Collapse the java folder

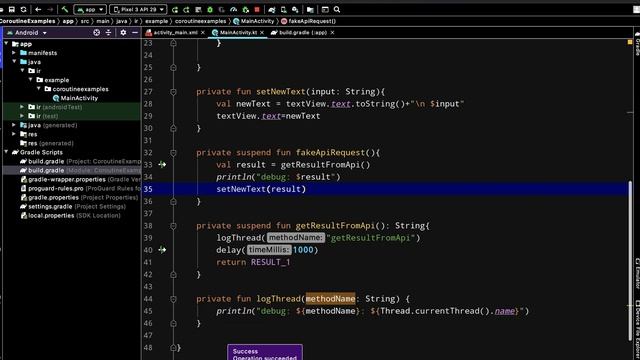point(14,62)
